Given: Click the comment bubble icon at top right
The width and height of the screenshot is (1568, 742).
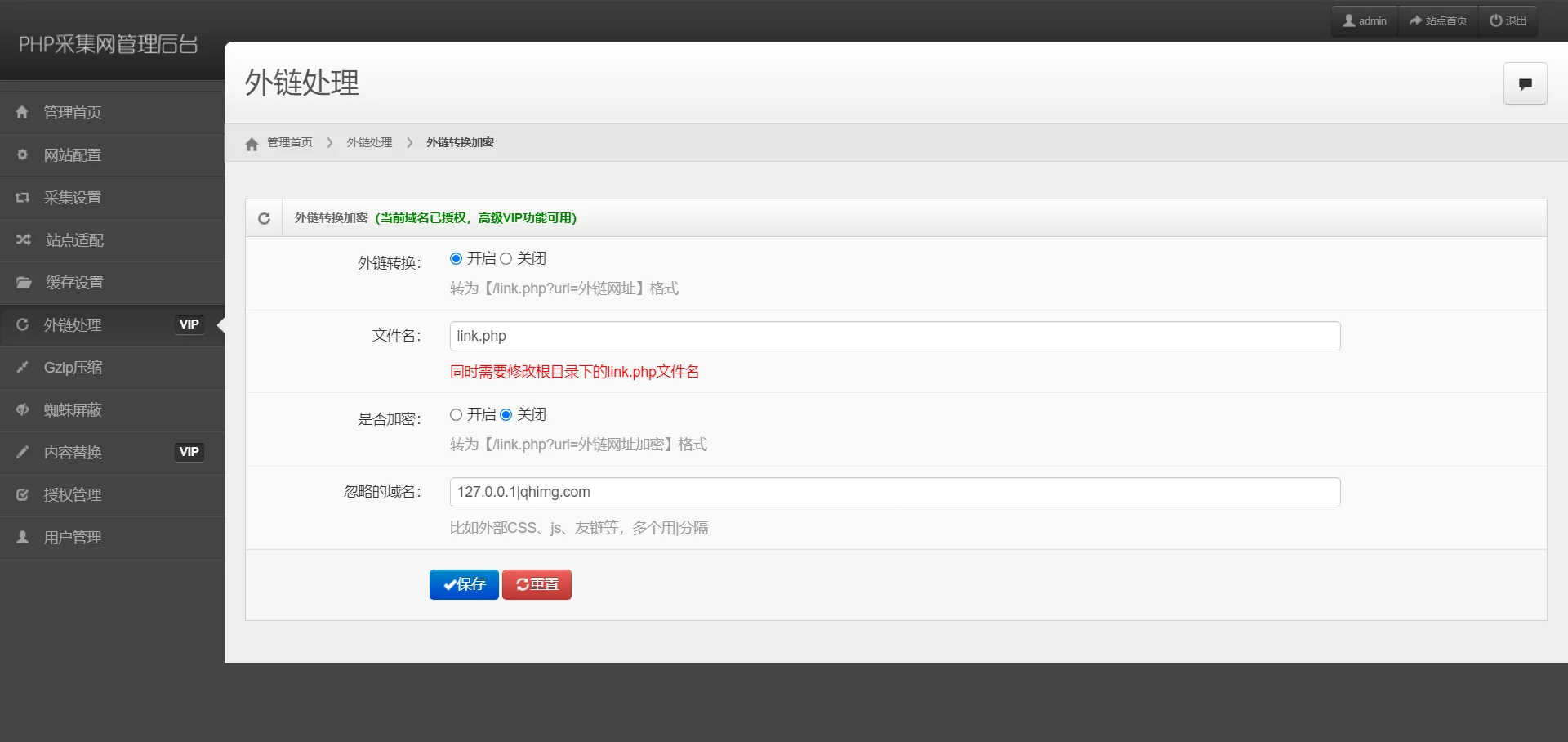Looking at the screenshot, I should pos(1524,83).
